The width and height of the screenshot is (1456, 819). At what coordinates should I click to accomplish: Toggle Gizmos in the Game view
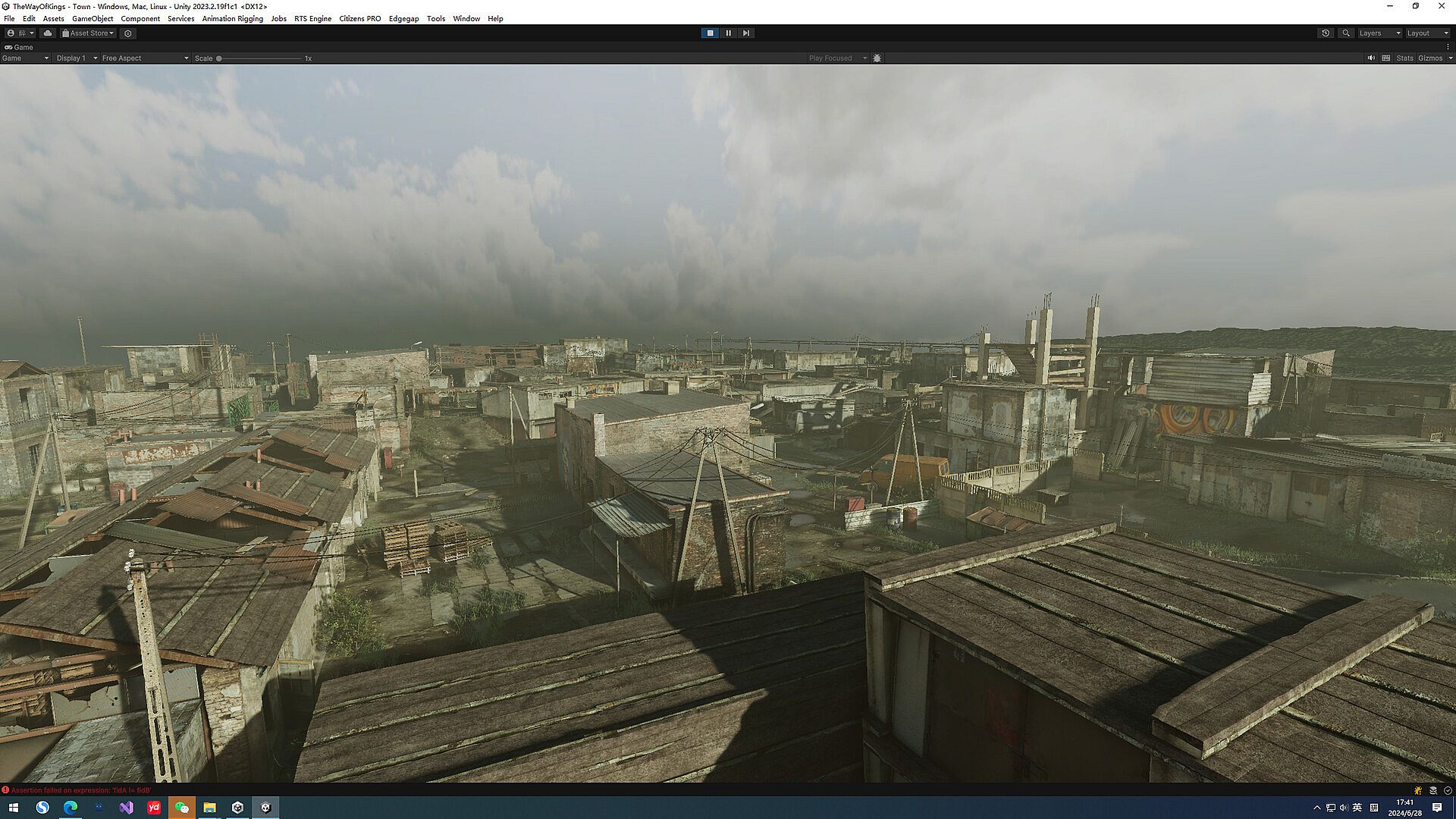(x=1430, y=58)
